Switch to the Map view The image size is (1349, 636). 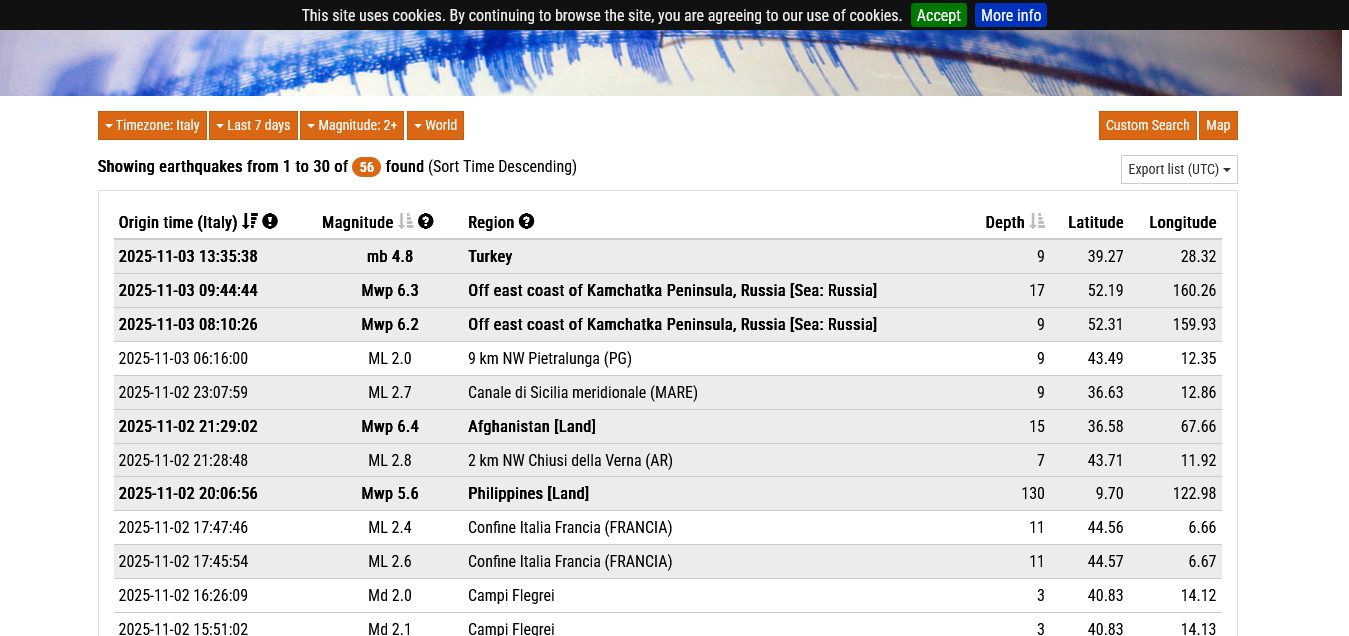click(1217, 125)
